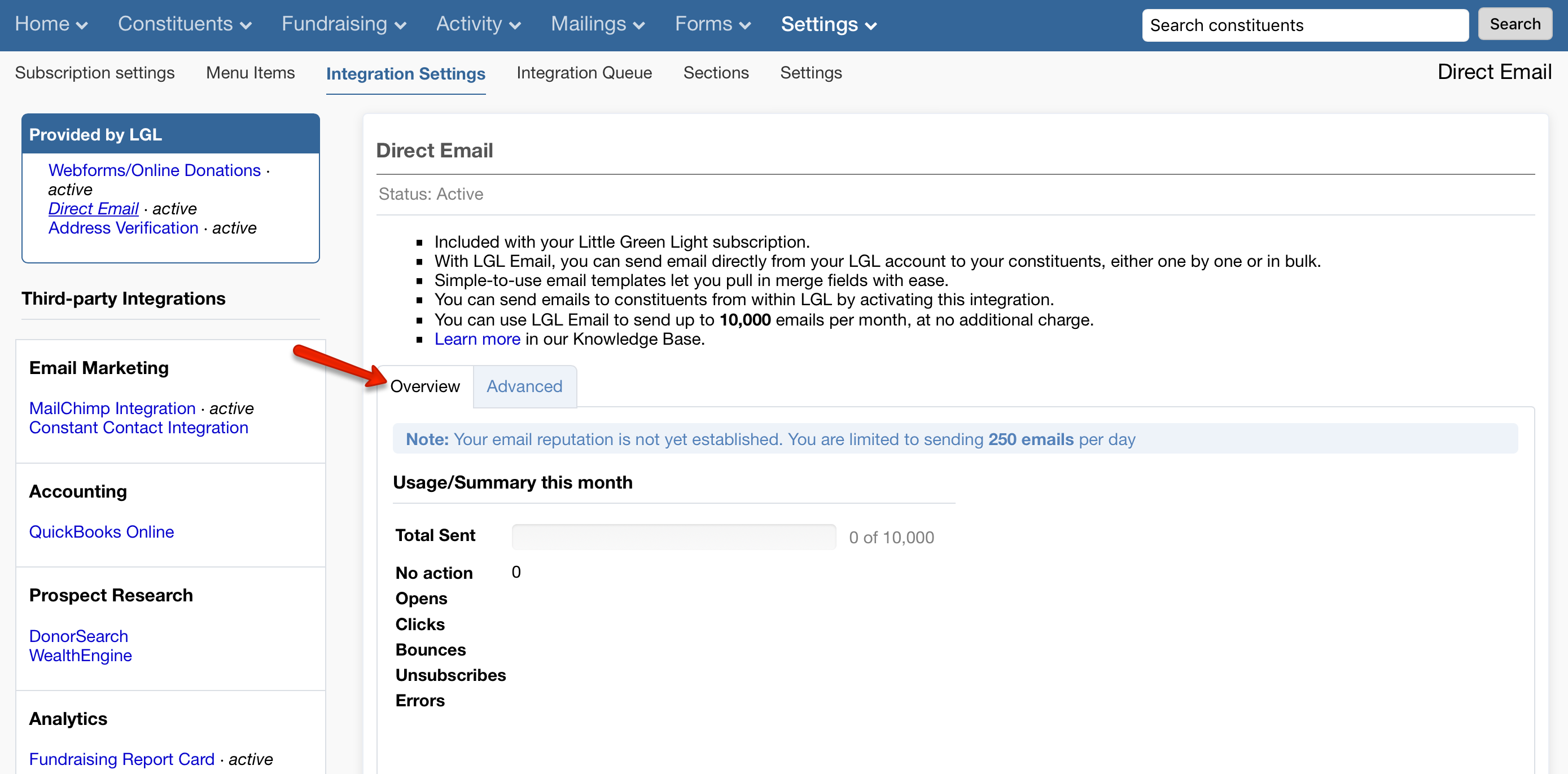Open the Forms menu
1568x774 pixels.
pos(712,24)
